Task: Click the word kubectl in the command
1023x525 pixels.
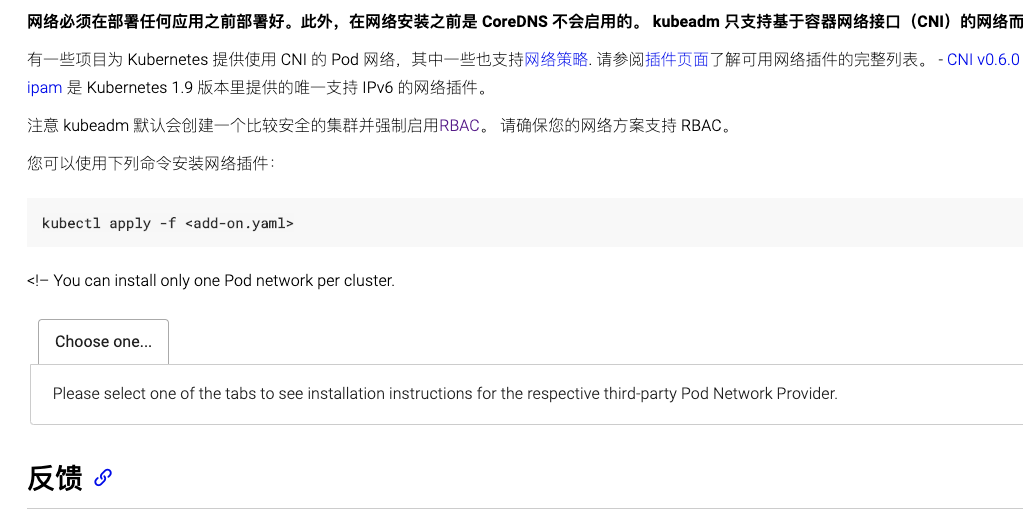Action: pyautogui.click(x=71, y=223)
